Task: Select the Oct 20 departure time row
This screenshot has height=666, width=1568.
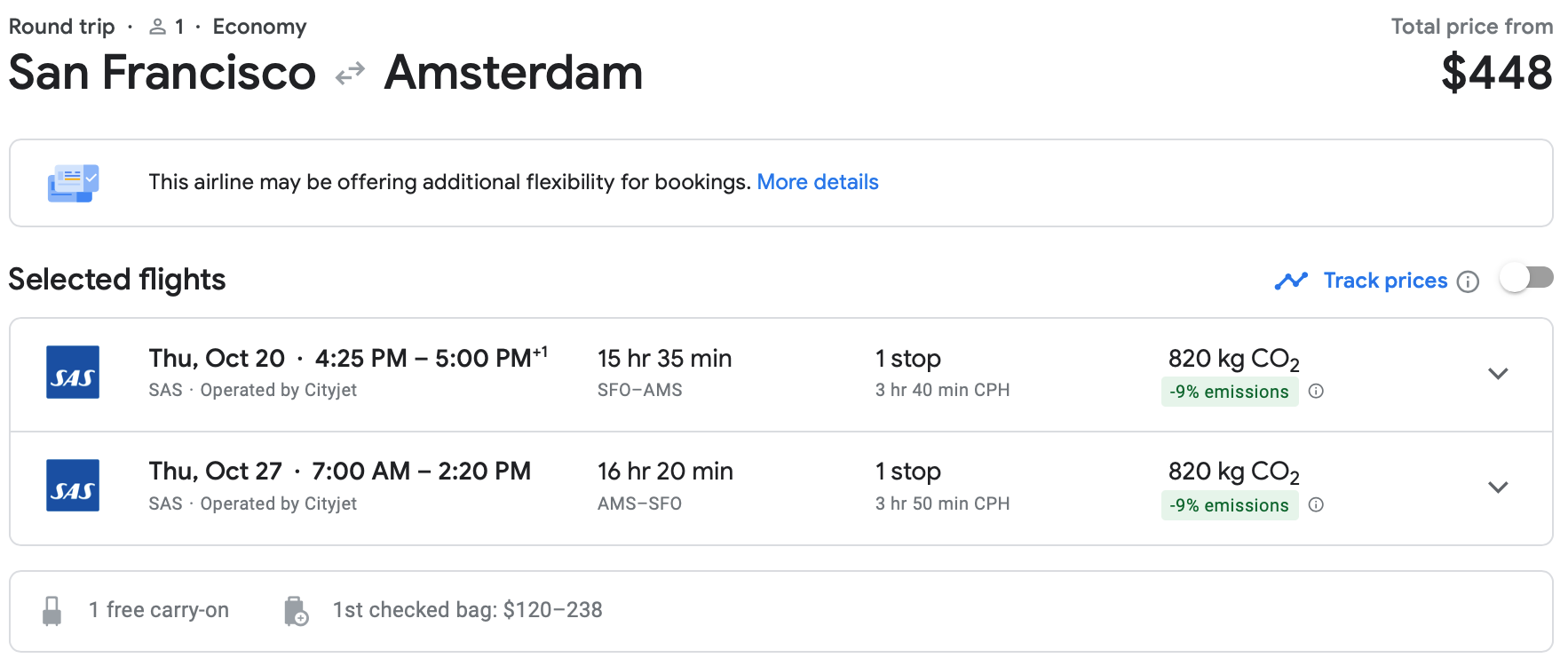Action: (x=348, y=359)
